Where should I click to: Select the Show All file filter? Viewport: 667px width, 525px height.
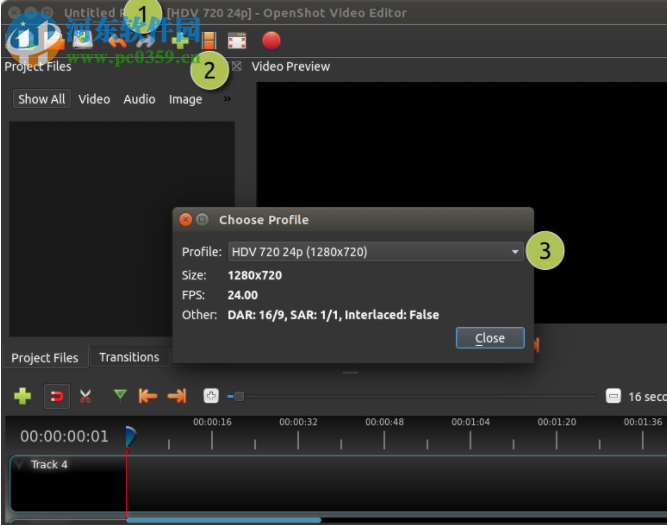pyautogui.click(x=42, y=99)
